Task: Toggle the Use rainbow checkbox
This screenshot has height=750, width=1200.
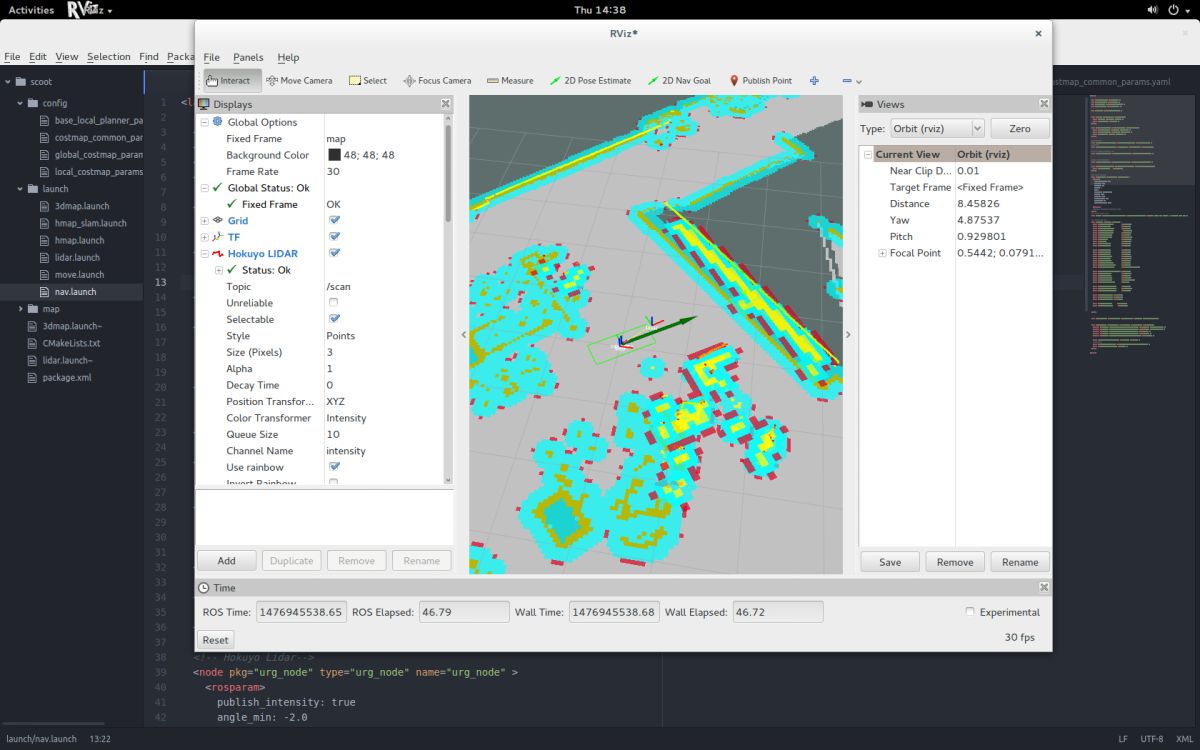Action: [334, 467]
